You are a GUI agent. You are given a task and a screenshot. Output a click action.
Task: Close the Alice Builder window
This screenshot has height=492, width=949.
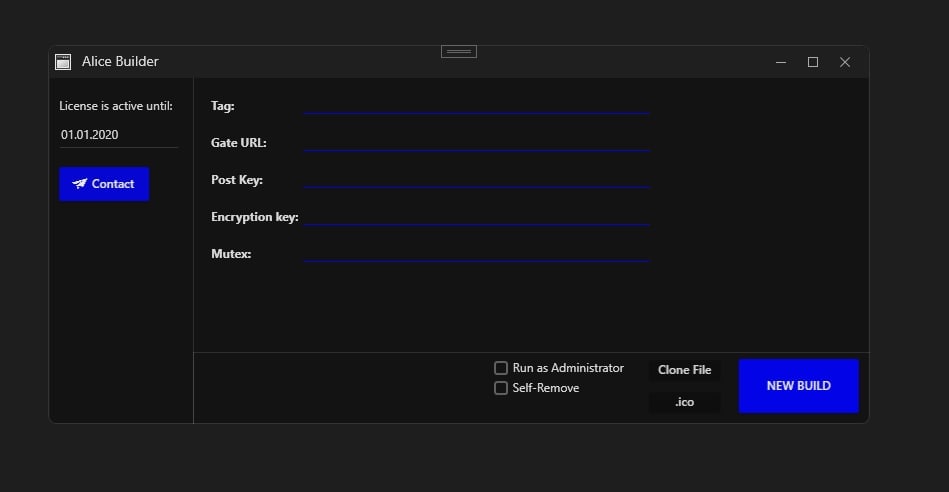pos(845,62)
